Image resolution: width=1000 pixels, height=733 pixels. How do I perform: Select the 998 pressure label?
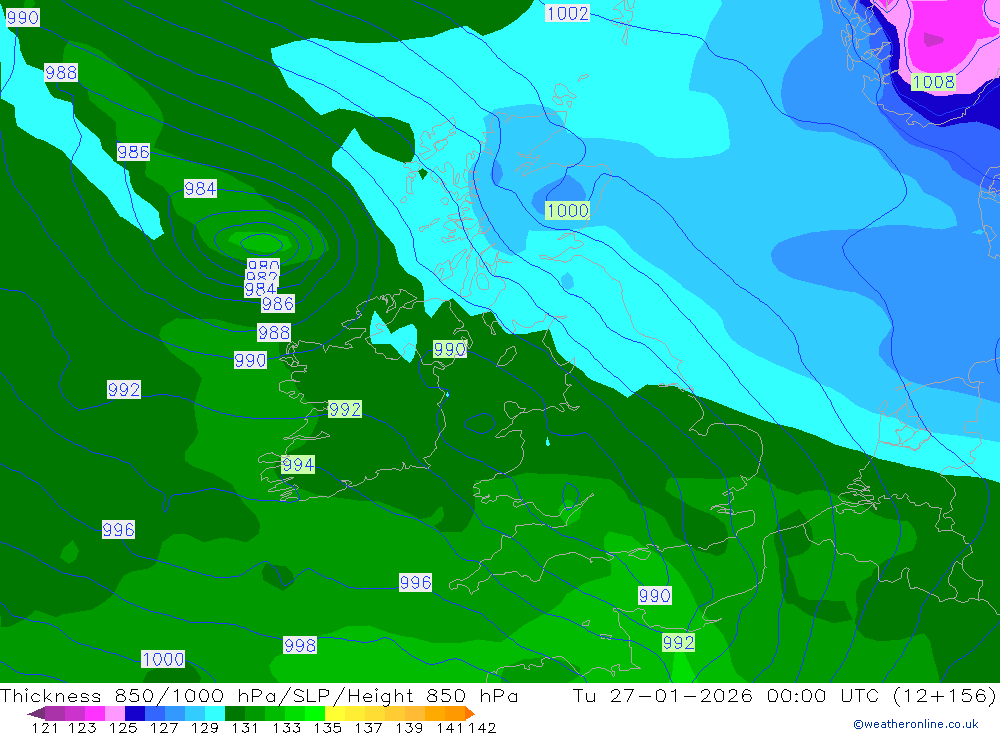click(x=300, y=645)
